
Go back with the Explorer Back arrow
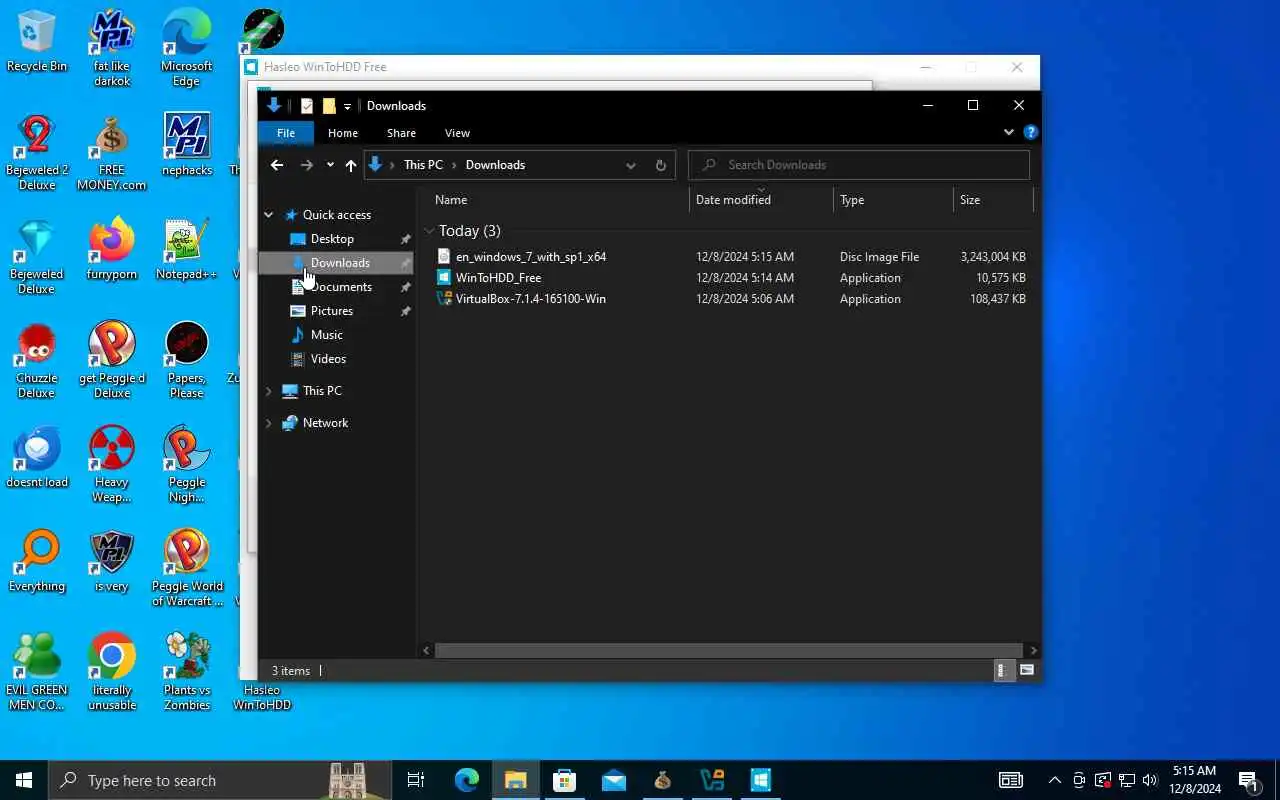pyautogui.click(x=277, y=165)
